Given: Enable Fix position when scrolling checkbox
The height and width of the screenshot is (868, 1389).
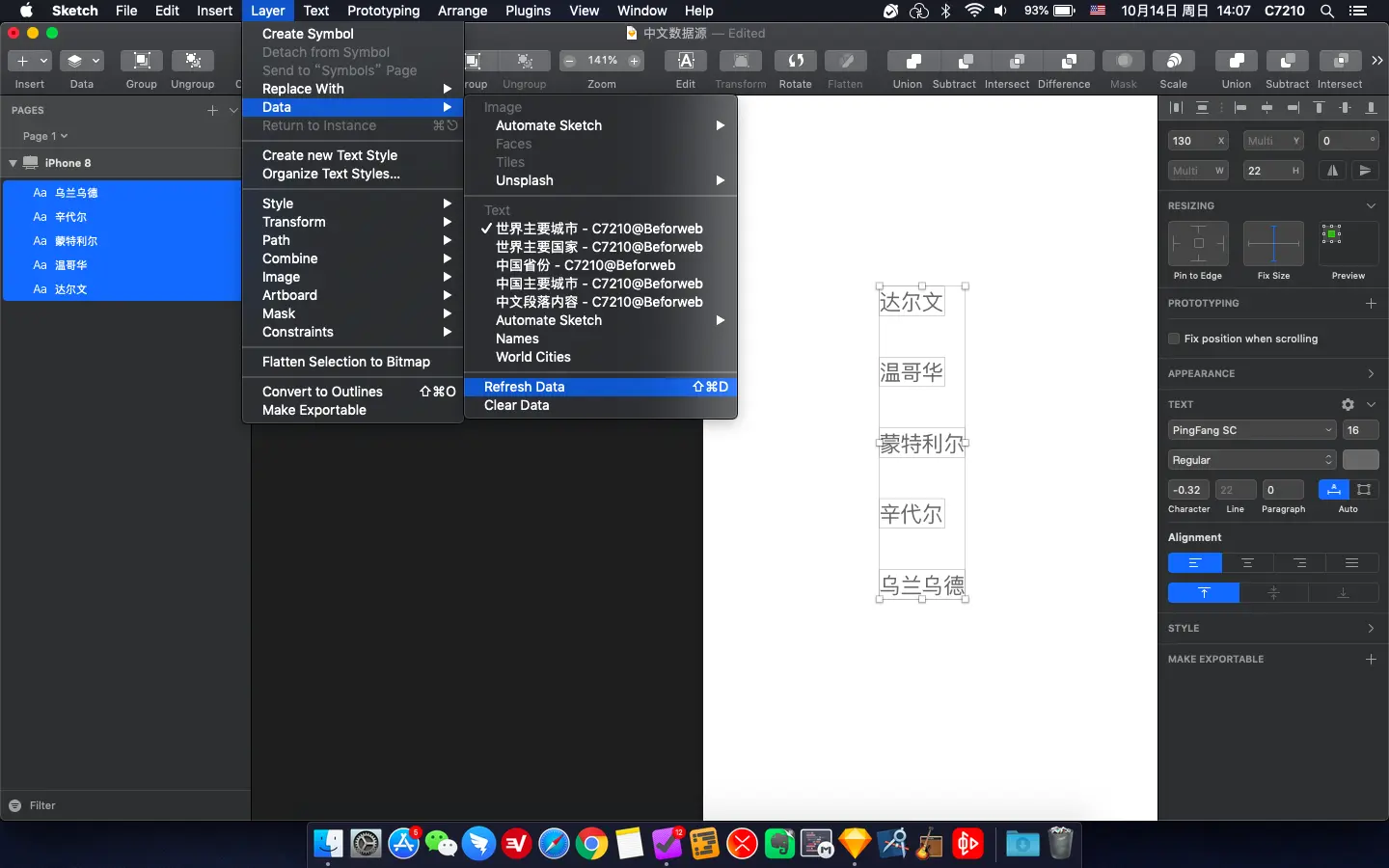Looking at the screenshot, I should [1174, 339].
